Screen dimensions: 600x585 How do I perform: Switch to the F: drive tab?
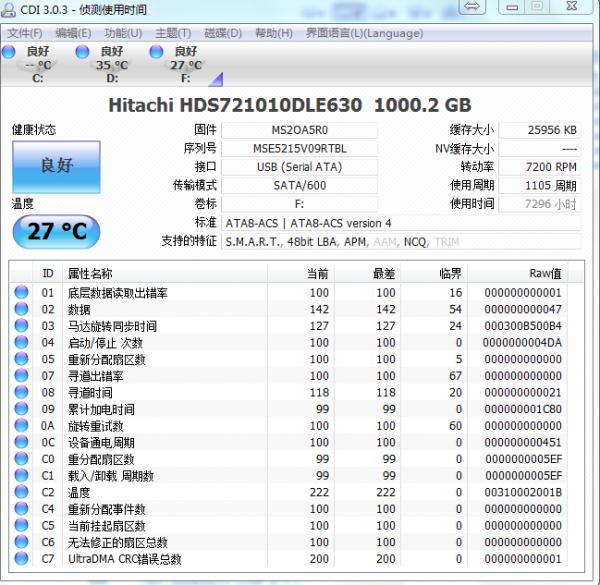point(186,65)
